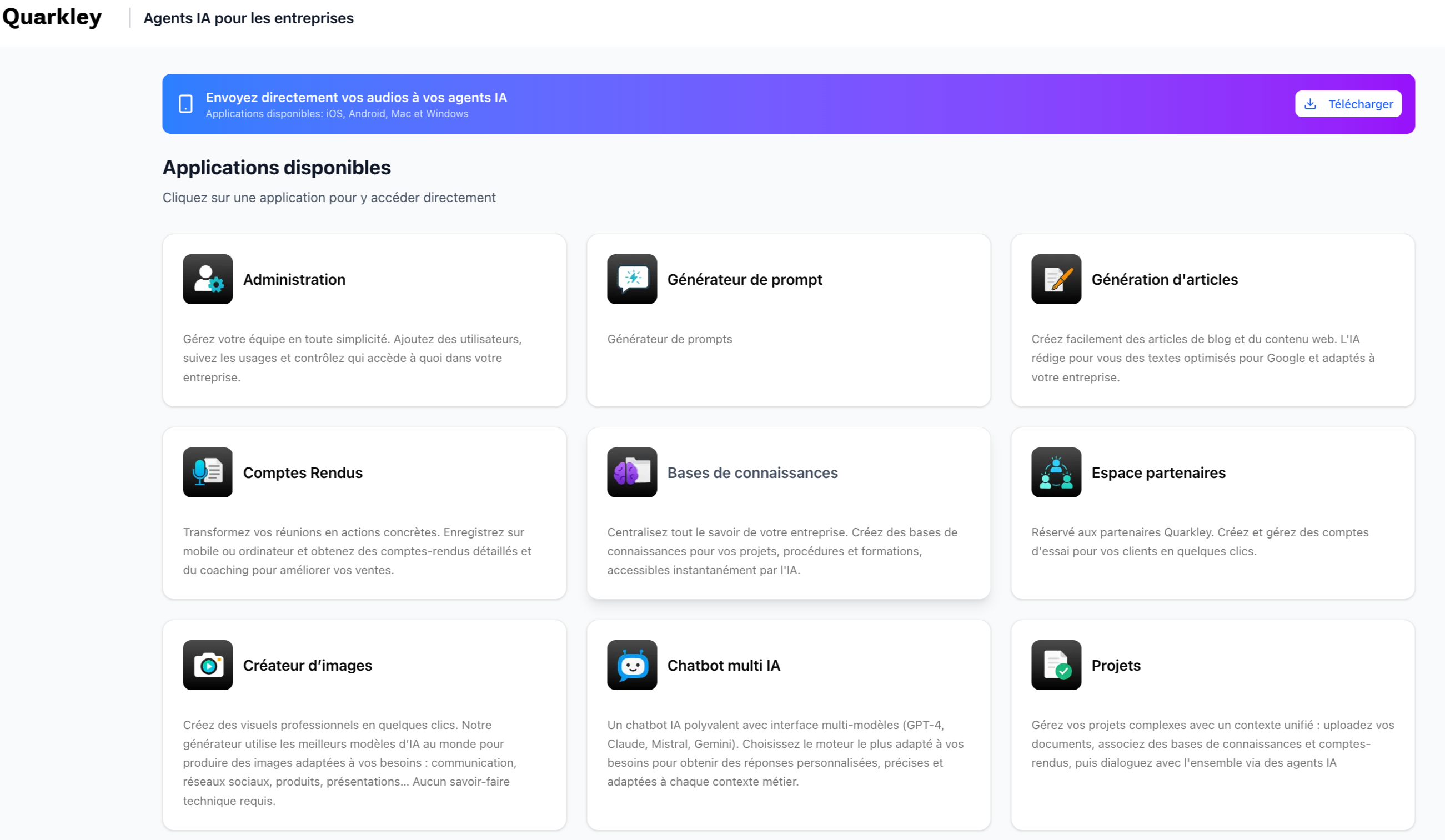Viewport: 1445px width, 840px height.
Task: Click the Créateur d'images camera icon
Action: pyautogui.click(x=208, y=665)
